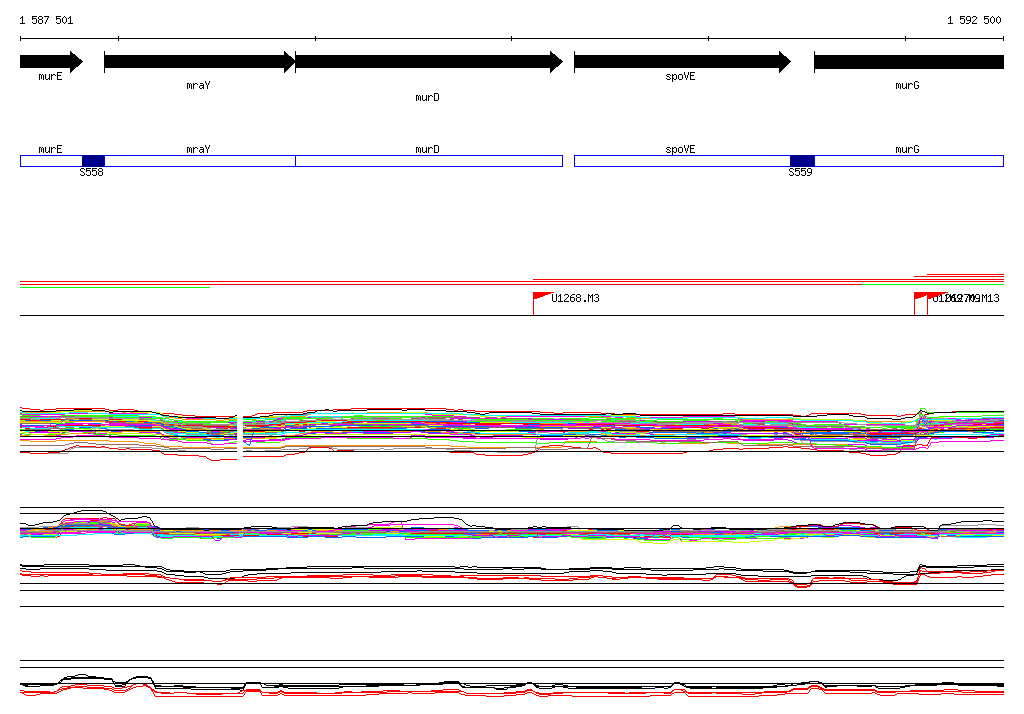
Task: Click the dark blue S558 block
Action: (93, 161)
